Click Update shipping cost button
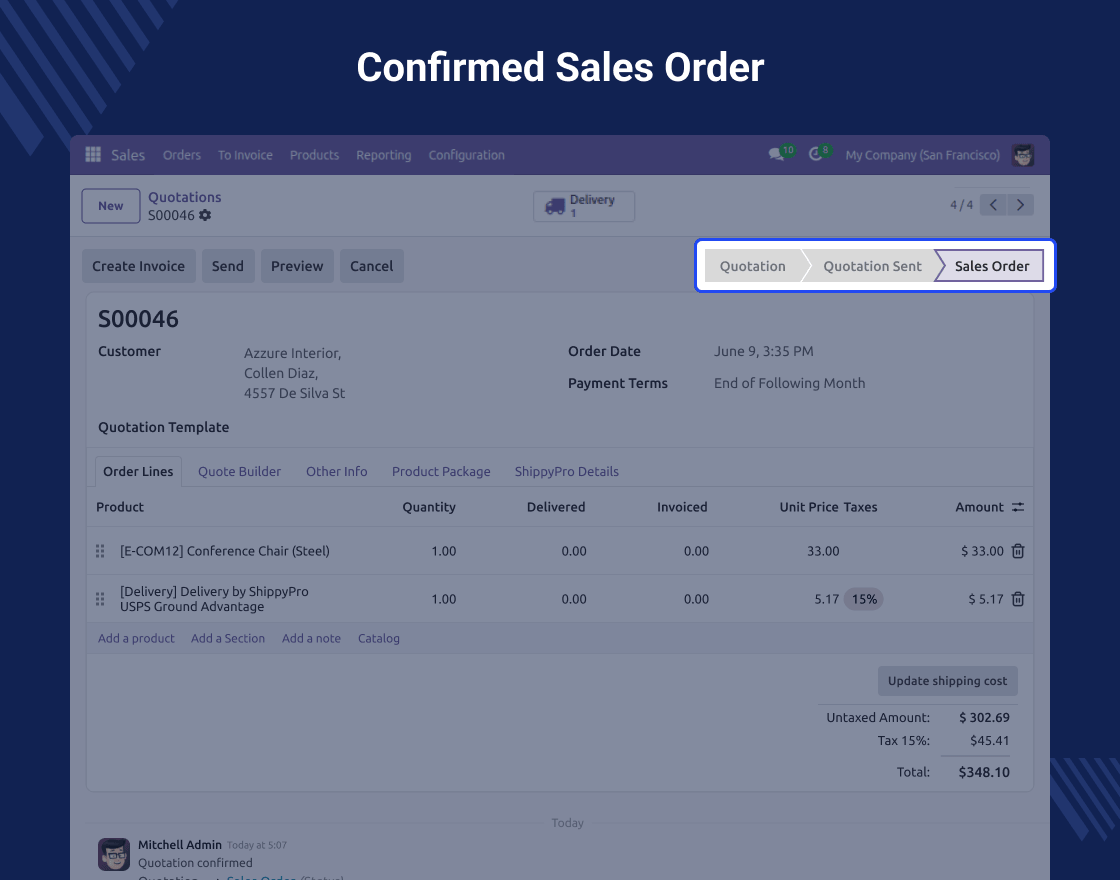The image size is (1120, 880). 947,681
